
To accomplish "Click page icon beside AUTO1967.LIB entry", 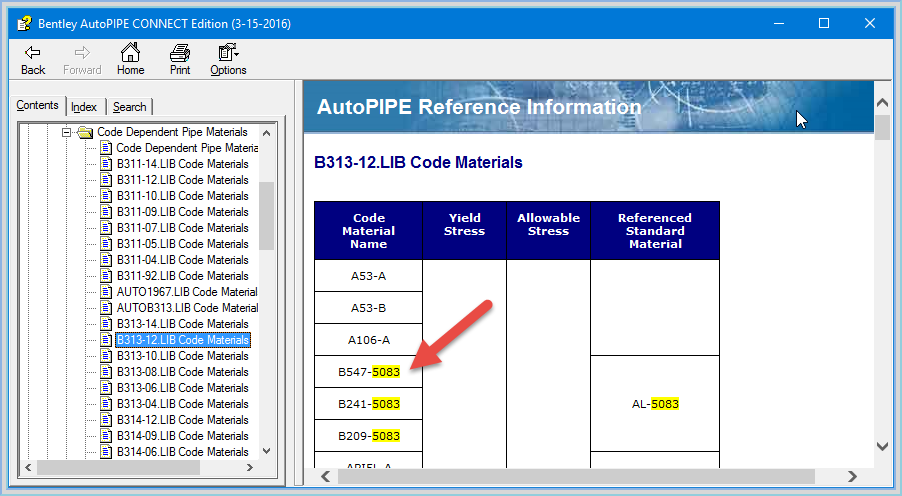I will point(106,292).
